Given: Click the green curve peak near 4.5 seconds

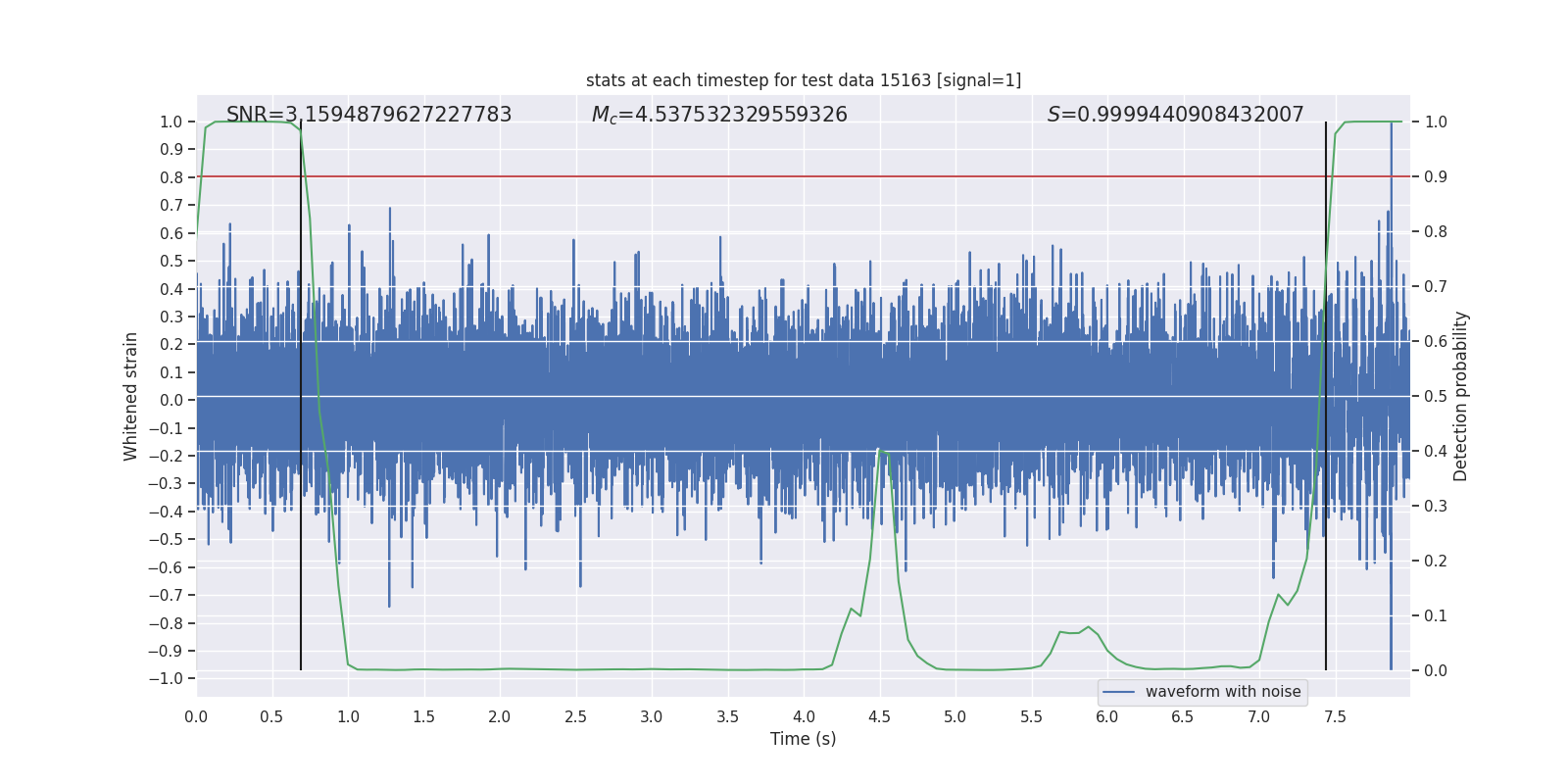Looking at the screenshot, I should pos(880,450).
